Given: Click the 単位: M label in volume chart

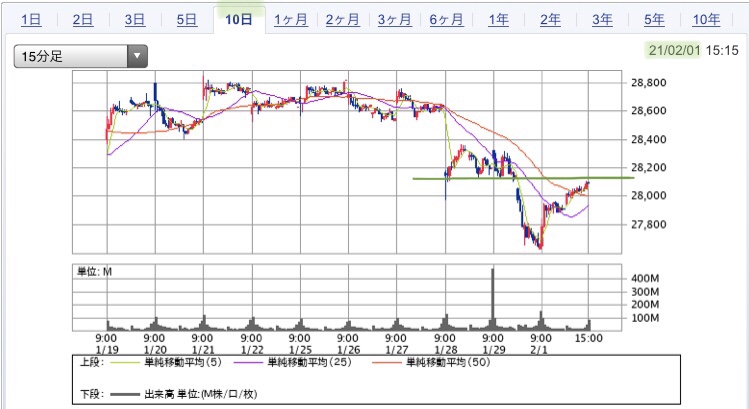Looking at the screenshot, I should click(94, 272).
